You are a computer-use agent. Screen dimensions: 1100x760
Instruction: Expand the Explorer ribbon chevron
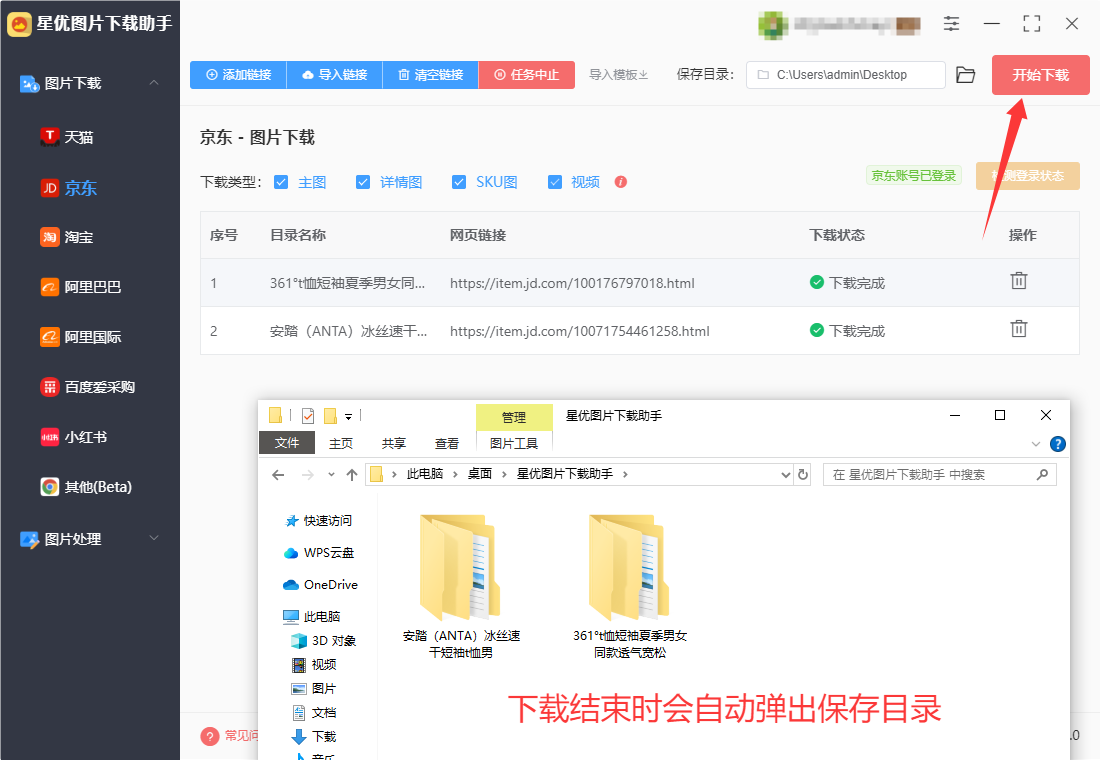click(x=1035, y=444)
